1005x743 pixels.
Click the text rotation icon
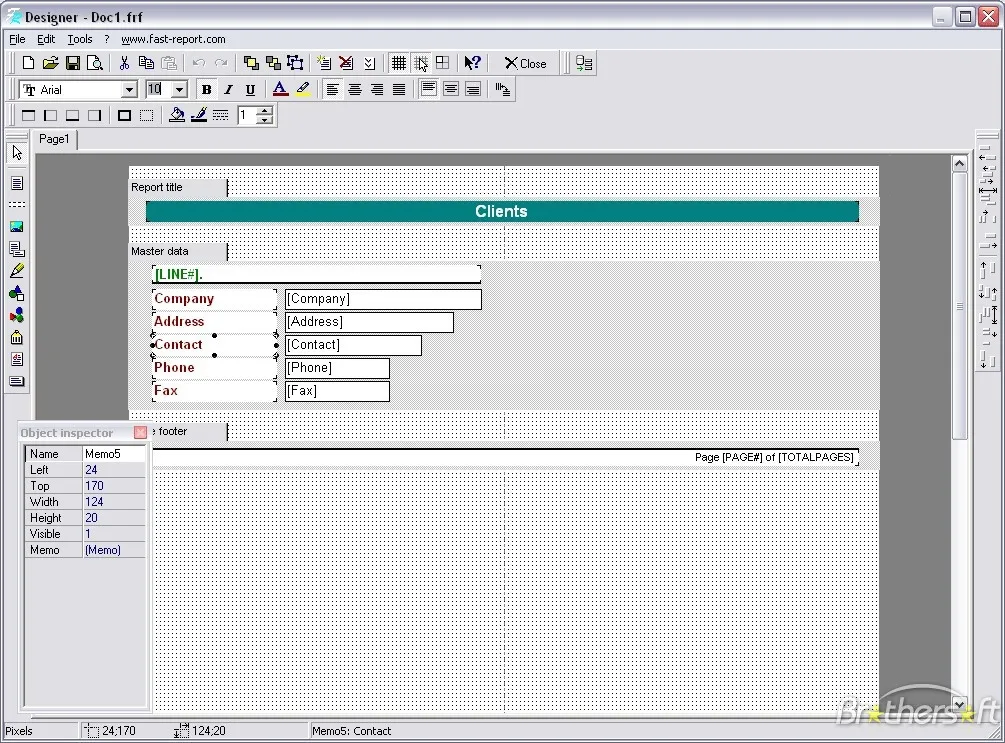(503, 90)
